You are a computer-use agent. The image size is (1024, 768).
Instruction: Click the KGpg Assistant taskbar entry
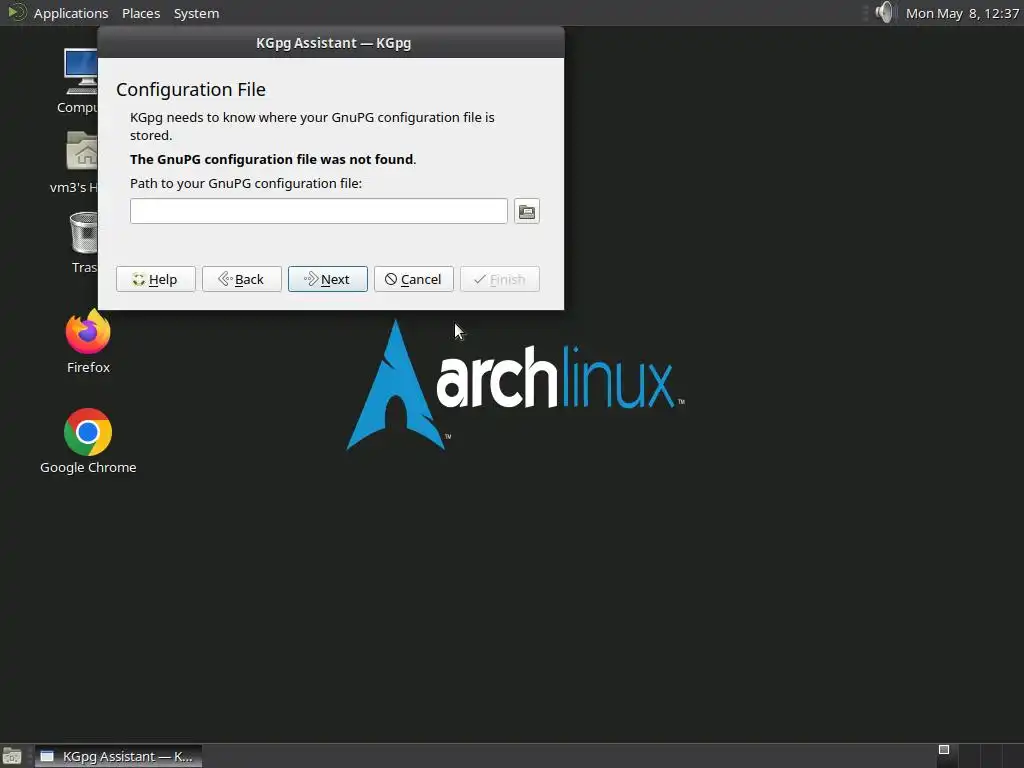(x=118, y=756)
